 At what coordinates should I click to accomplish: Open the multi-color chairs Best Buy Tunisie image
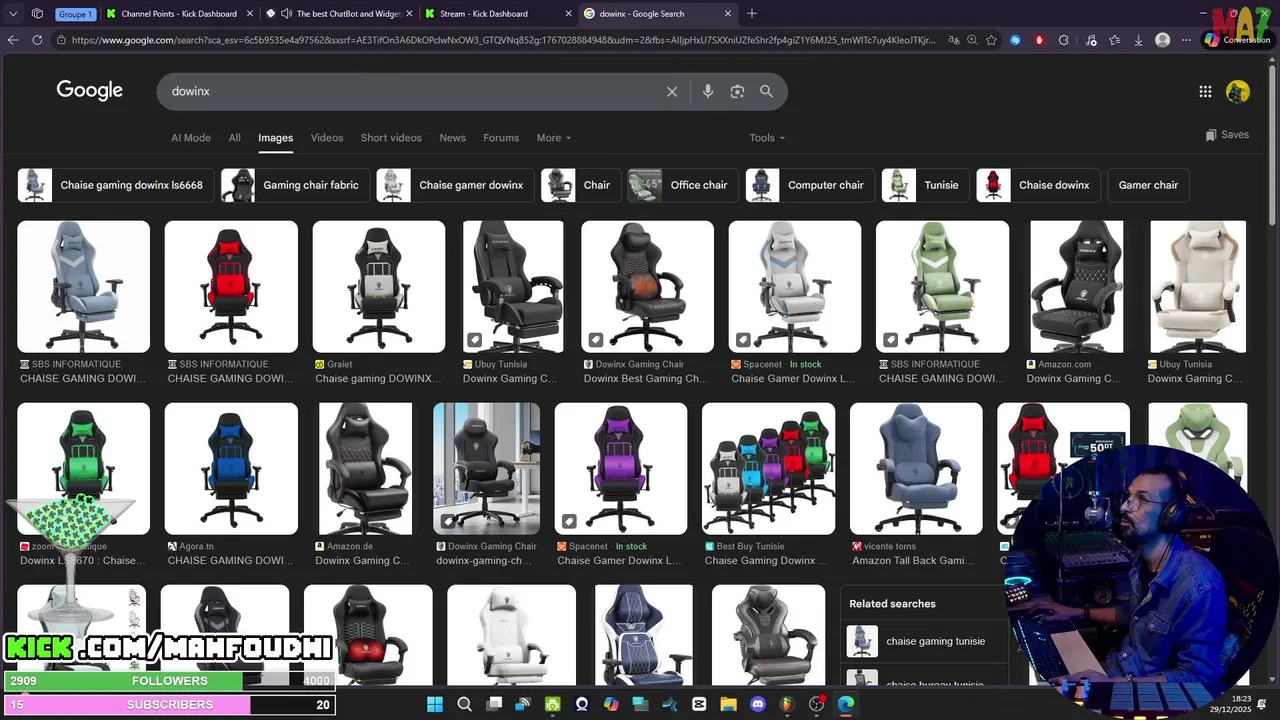click(x=768, y=468)
